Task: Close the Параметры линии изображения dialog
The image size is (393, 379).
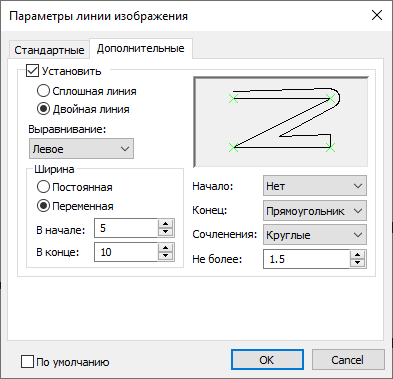Action: coord(377,15)
